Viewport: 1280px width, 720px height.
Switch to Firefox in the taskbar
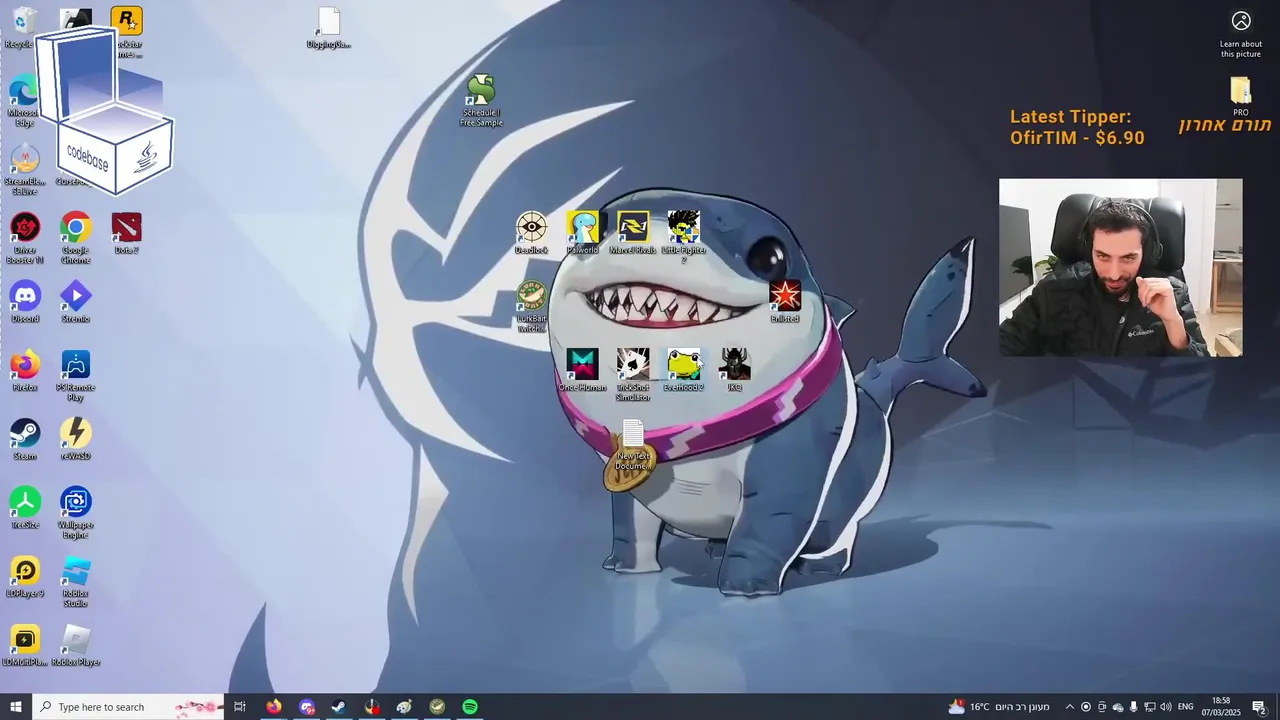274,707
